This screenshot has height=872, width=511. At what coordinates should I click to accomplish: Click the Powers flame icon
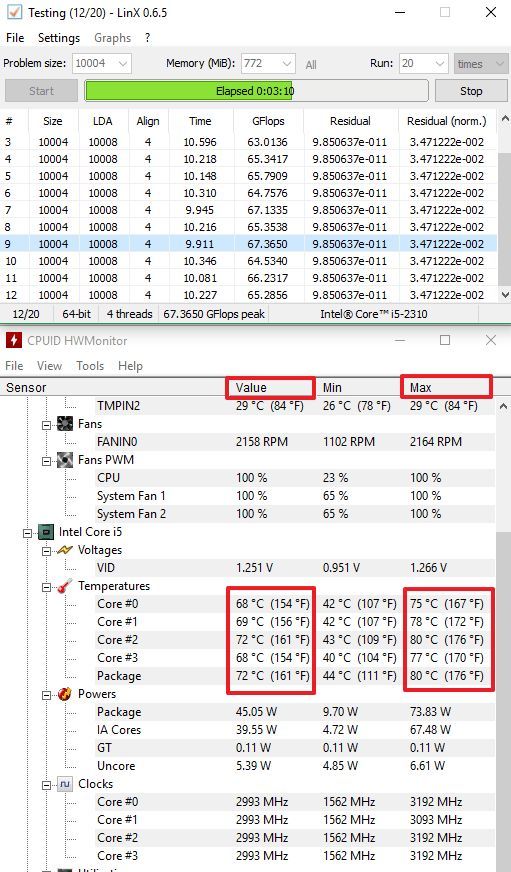[65, 694]
